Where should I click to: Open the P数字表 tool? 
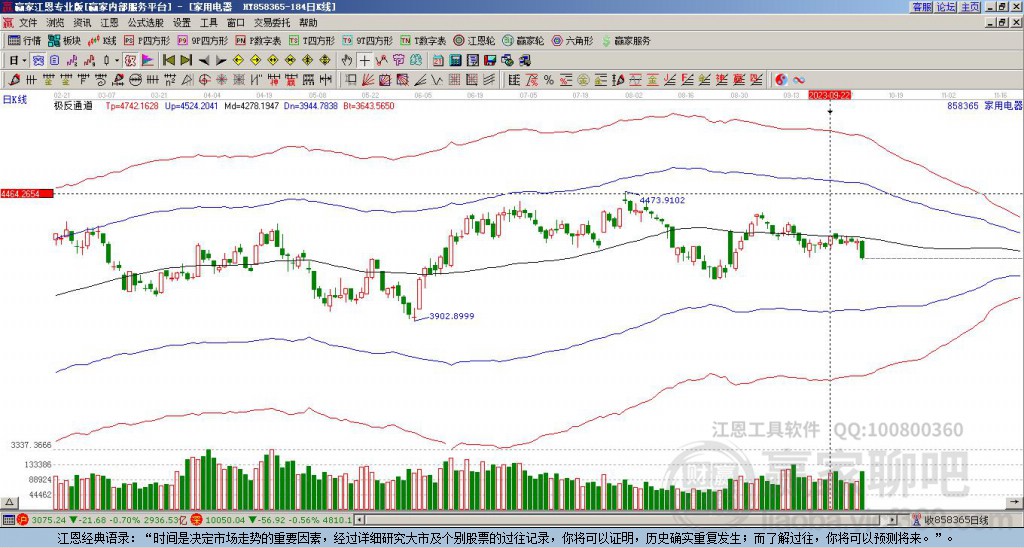pyautogui.click(x=258, y=40)
